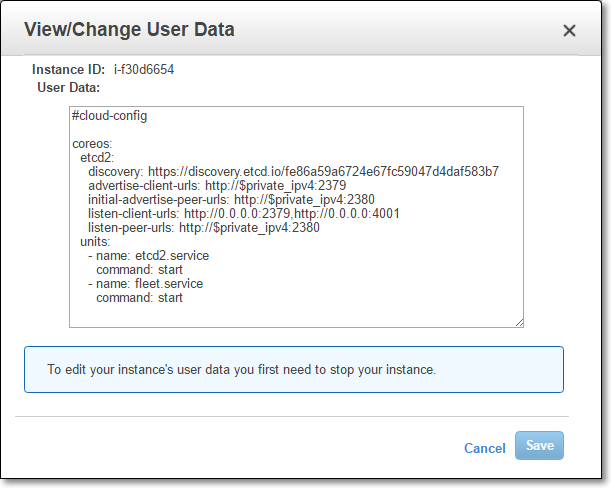
Task: Cancel the user data changes
Action: [484, 448]
